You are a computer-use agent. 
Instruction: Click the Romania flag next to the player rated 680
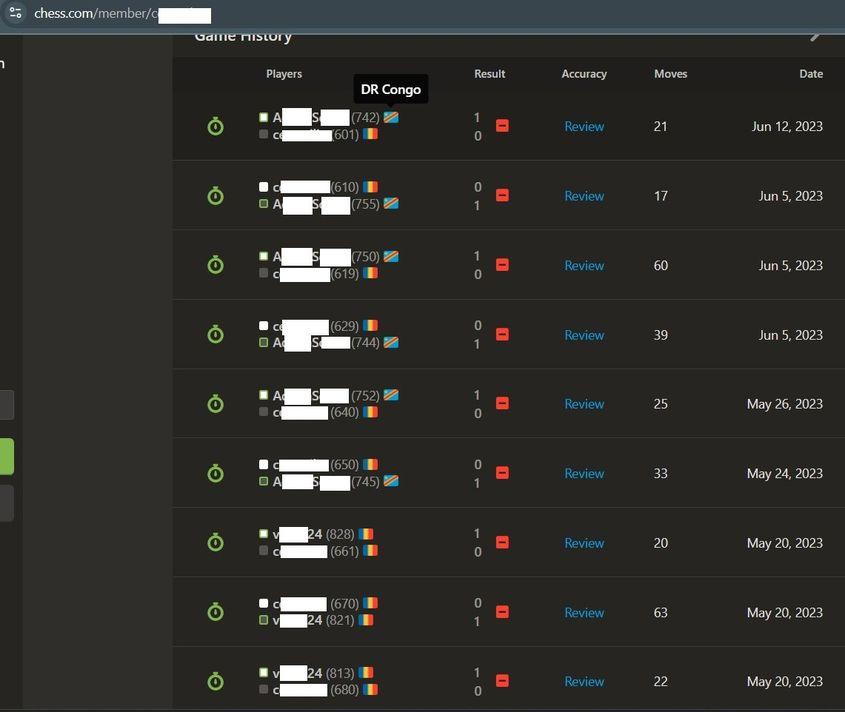370,689
